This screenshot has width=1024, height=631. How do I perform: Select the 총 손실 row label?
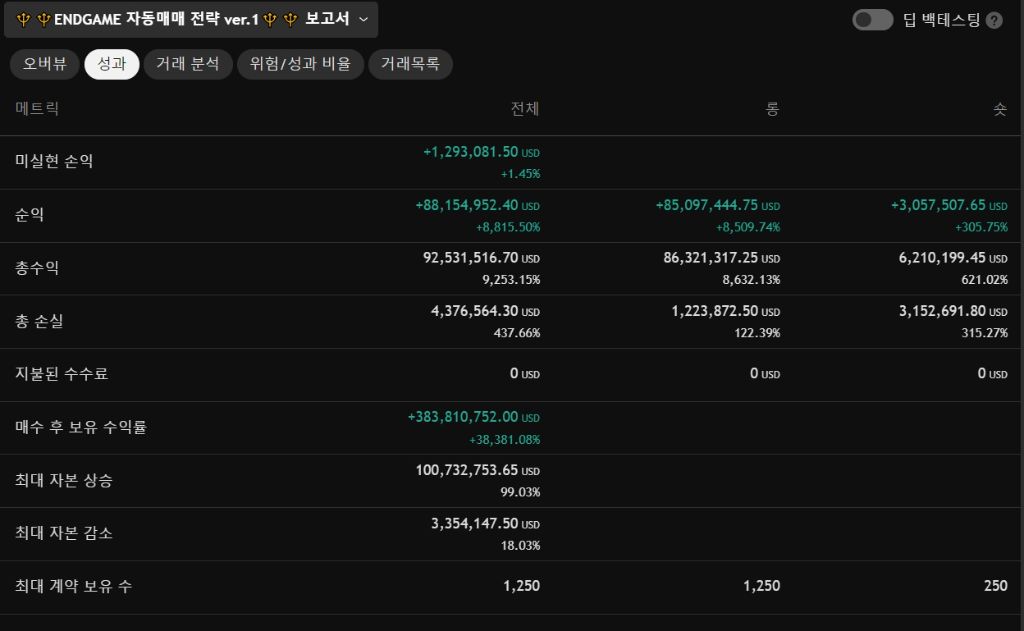pos(39,321)
